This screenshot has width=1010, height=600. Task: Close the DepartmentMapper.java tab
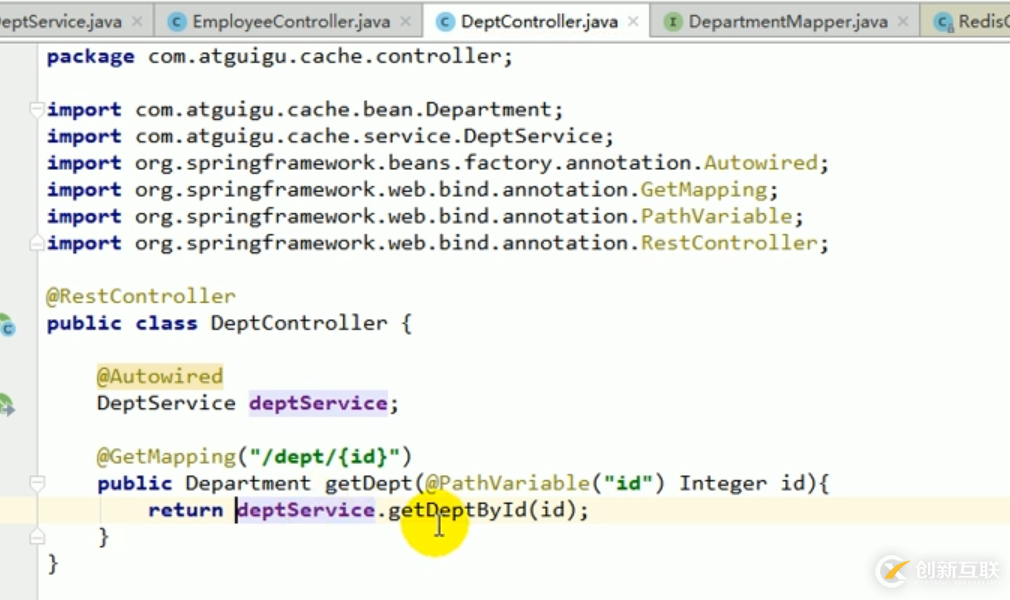point(905,21)
